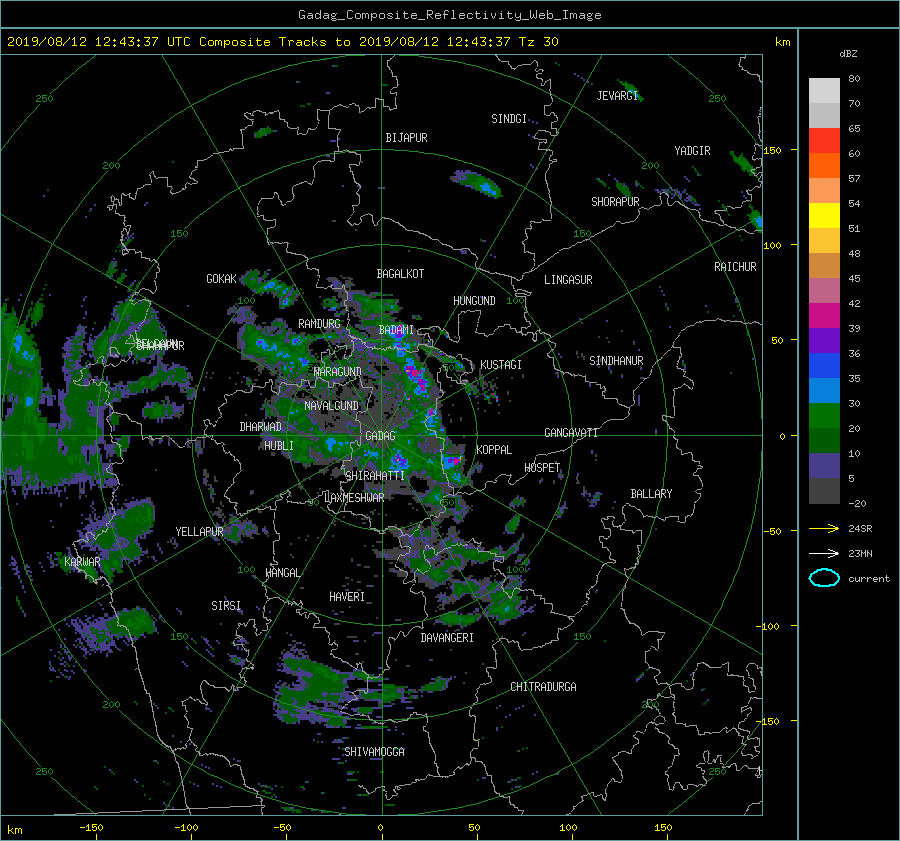Click the KARWAR city label
The width and height of the screenshot is (900, 841).
tap(82, 562)
